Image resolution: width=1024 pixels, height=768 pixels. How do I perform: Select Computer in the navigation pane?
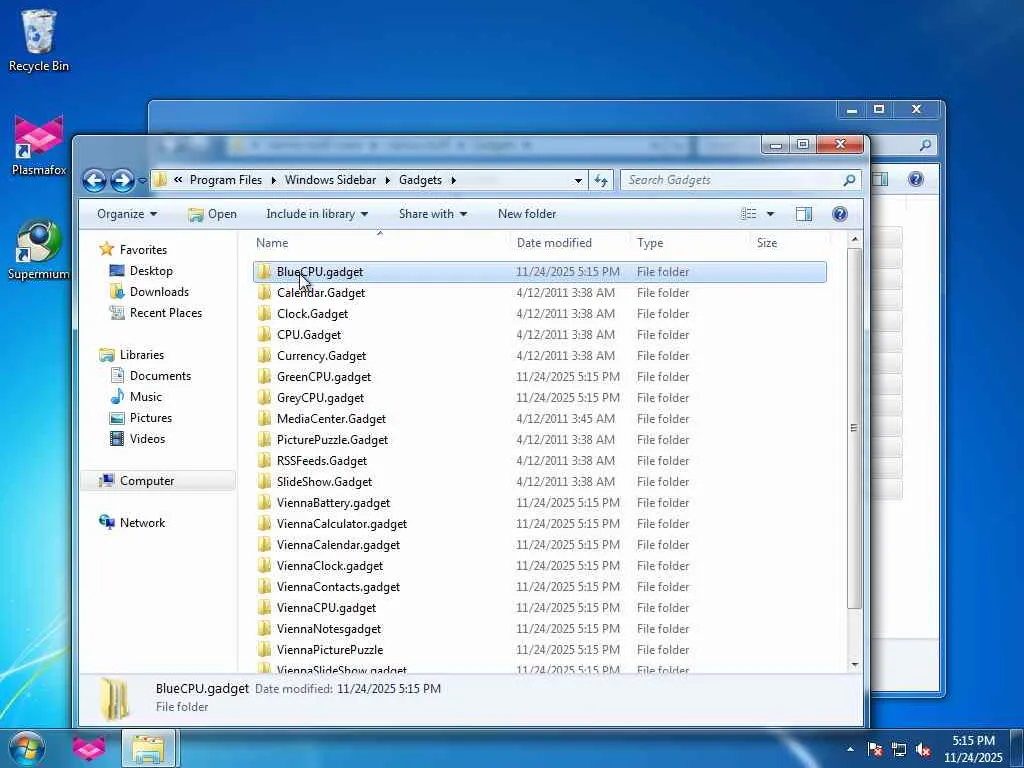[146, 481]
